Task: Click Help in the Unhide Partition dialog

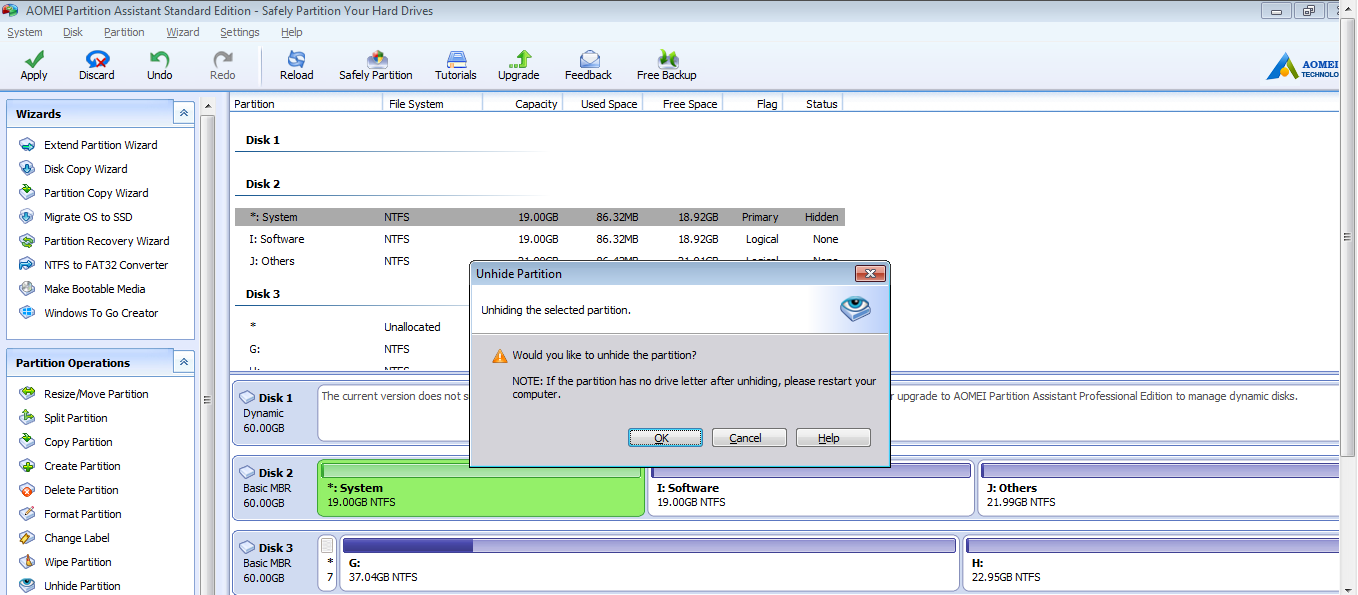Action: 833,438
